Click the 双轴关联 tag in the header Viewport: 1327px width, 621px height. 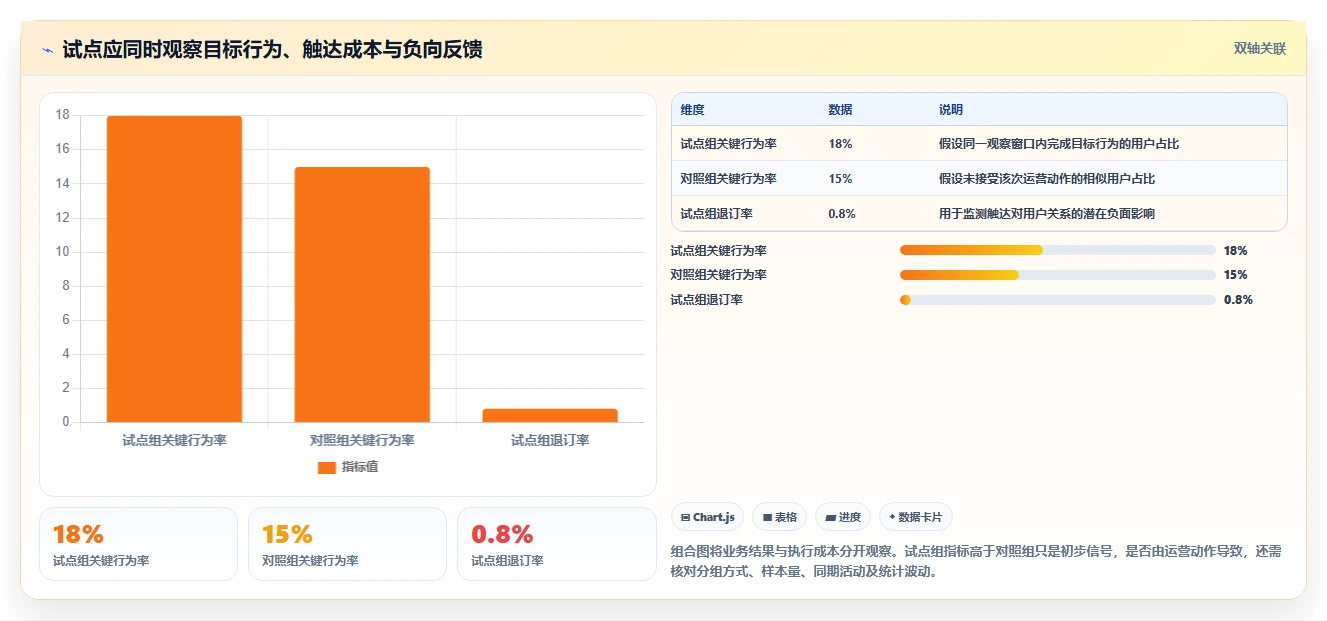1259,49
